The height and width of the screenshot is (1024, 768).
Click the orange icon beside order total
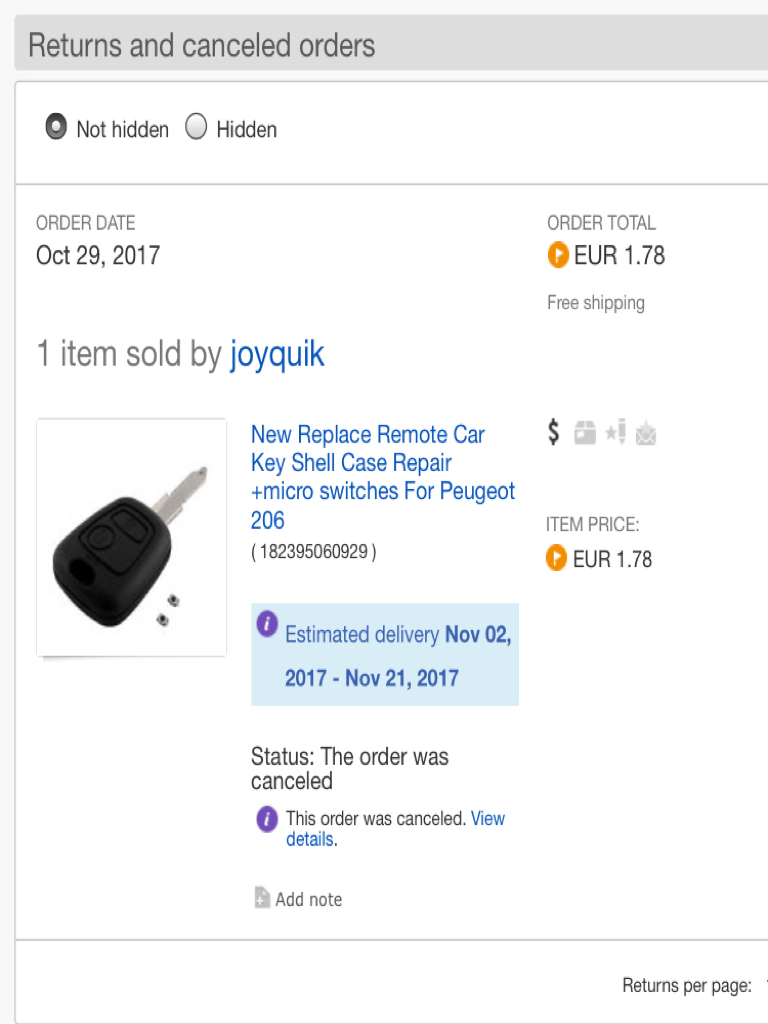point(558,255)
